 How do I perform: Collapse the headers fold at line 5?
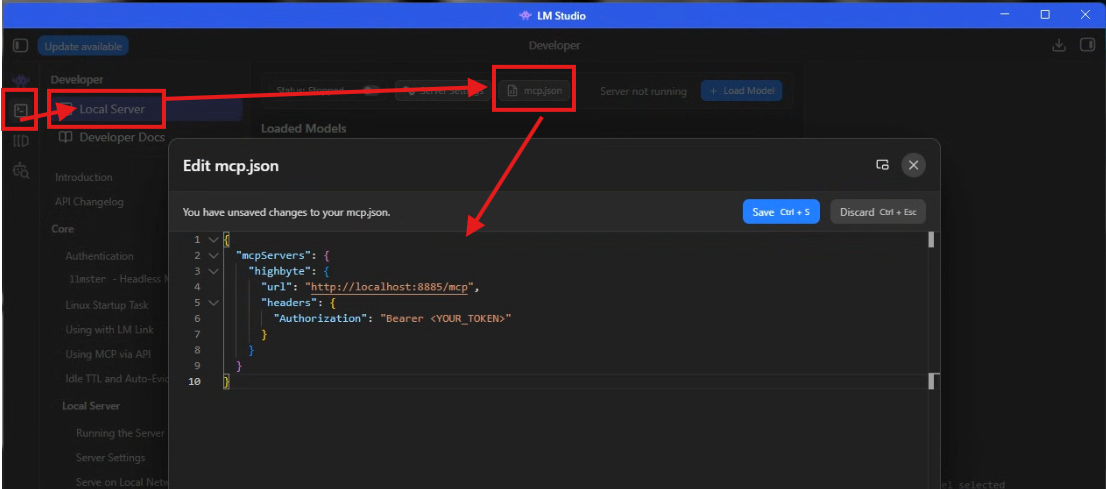214,303
